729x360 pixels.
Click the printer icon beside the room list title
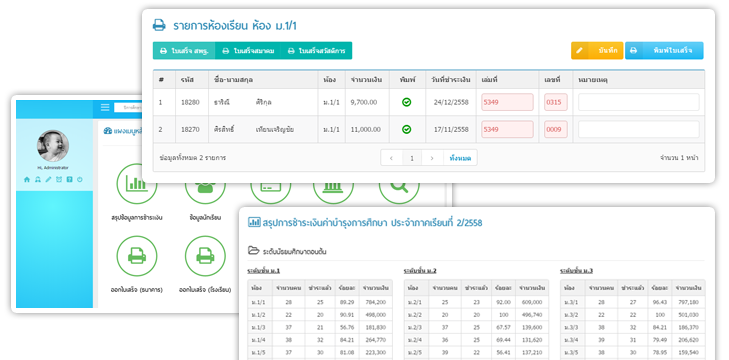point(159,25)
